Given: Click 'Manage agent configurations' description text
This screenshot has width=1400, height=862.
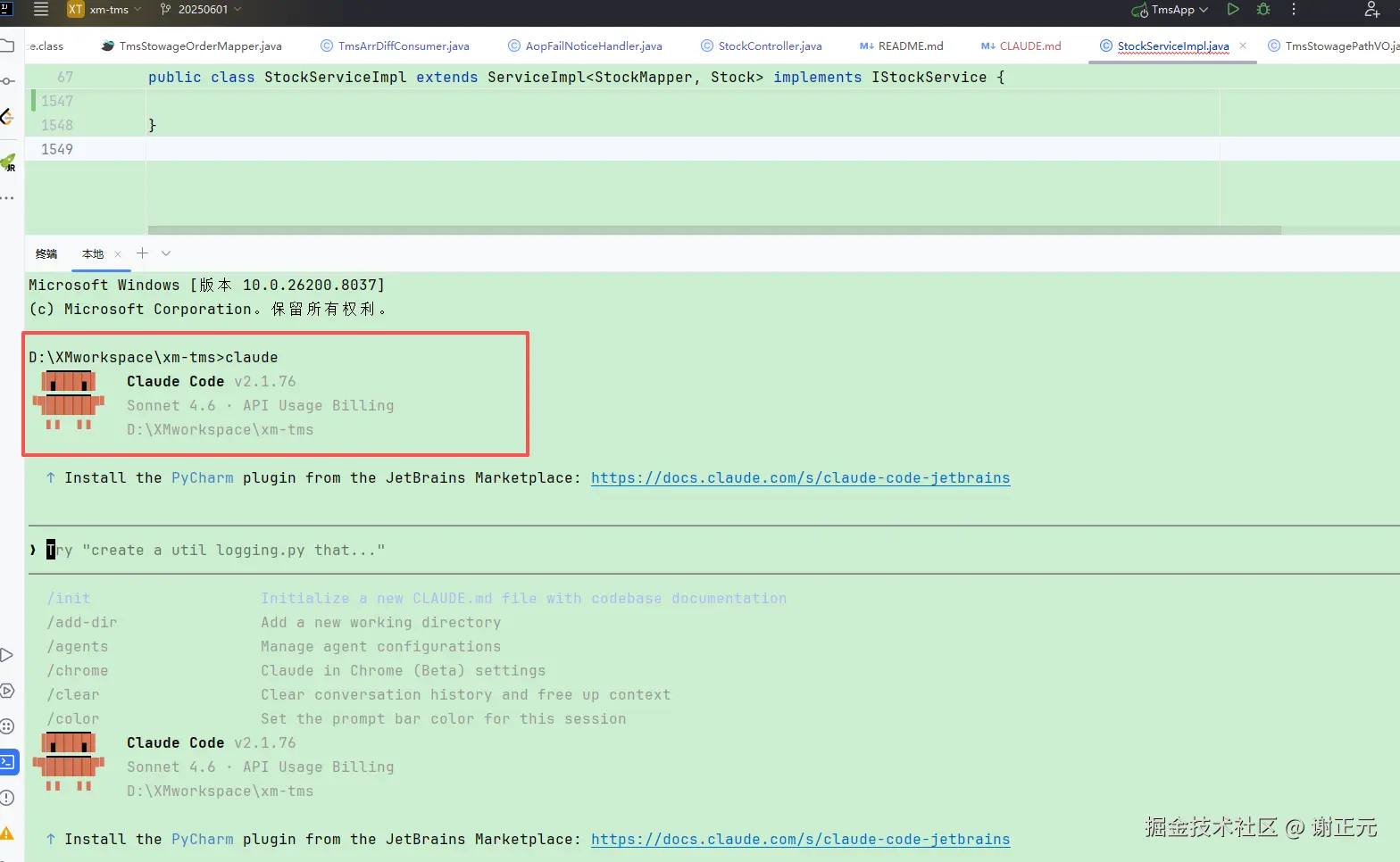Looking at the screenshot, I should (381, 646).
